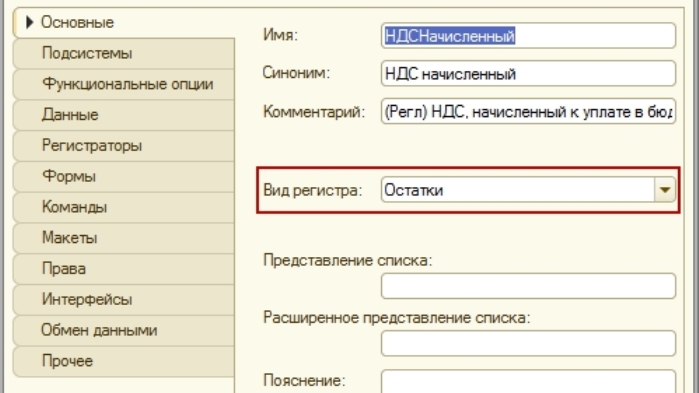Click the Имя field with НДСНачисленный
Screen dimensions: 699x393
tap(528, 36)
